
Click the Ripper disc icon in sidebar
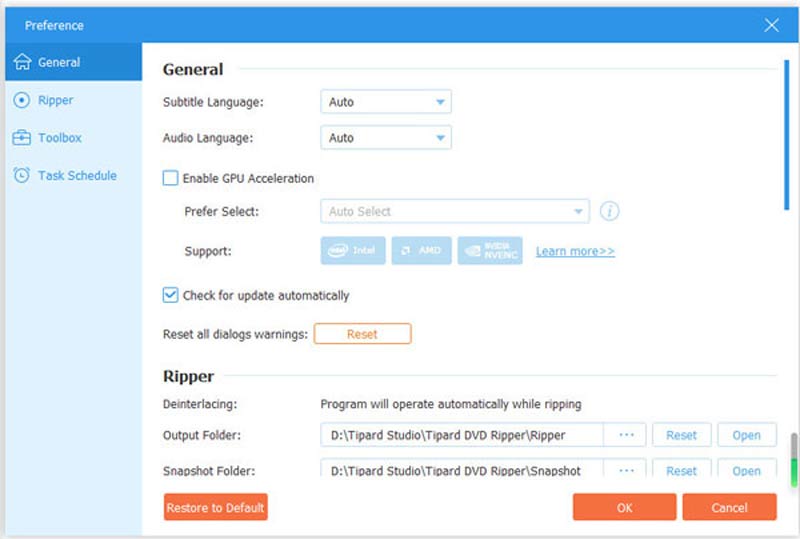coord(21,100)
